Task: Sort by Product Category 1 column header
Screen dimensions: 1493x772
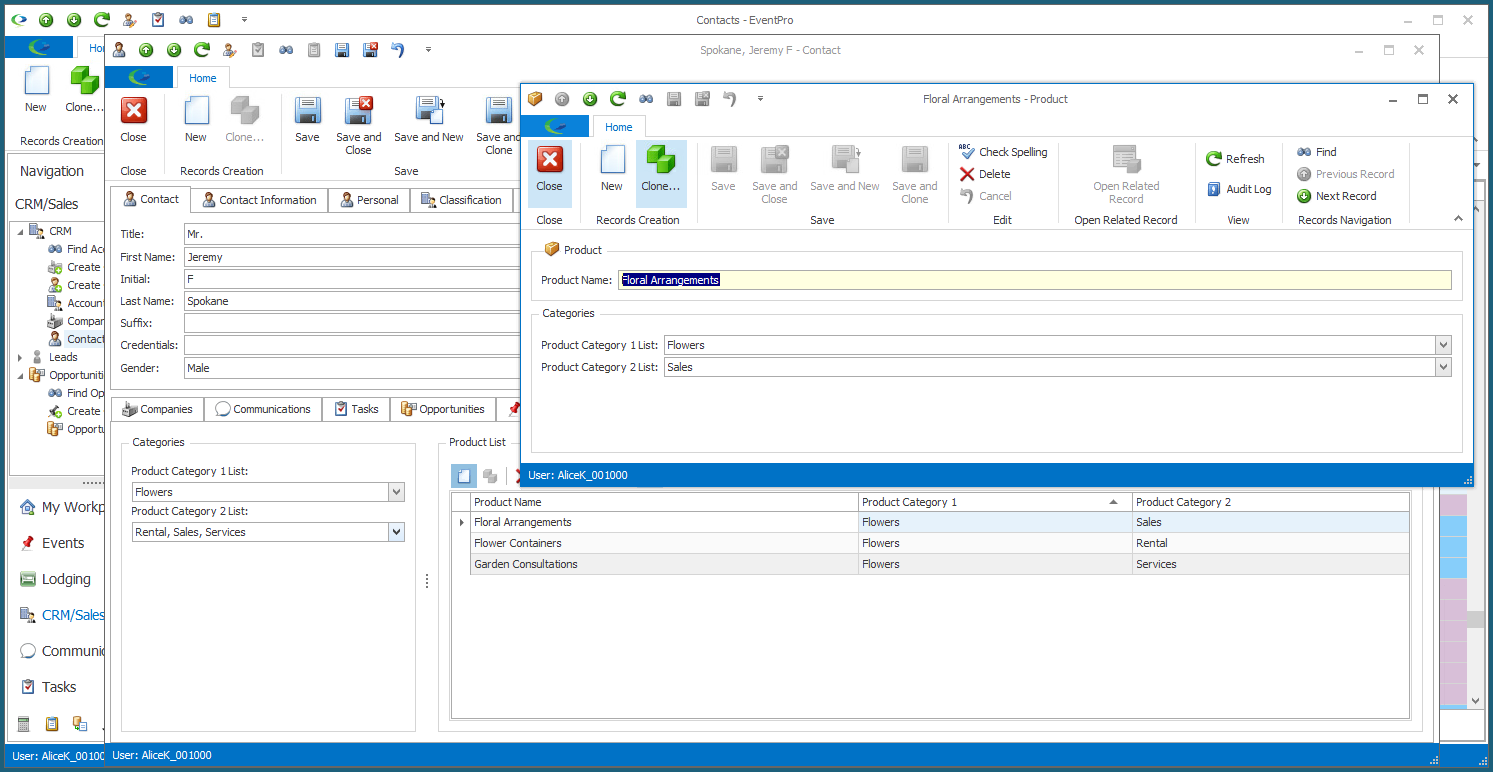Action: point(995,502)
